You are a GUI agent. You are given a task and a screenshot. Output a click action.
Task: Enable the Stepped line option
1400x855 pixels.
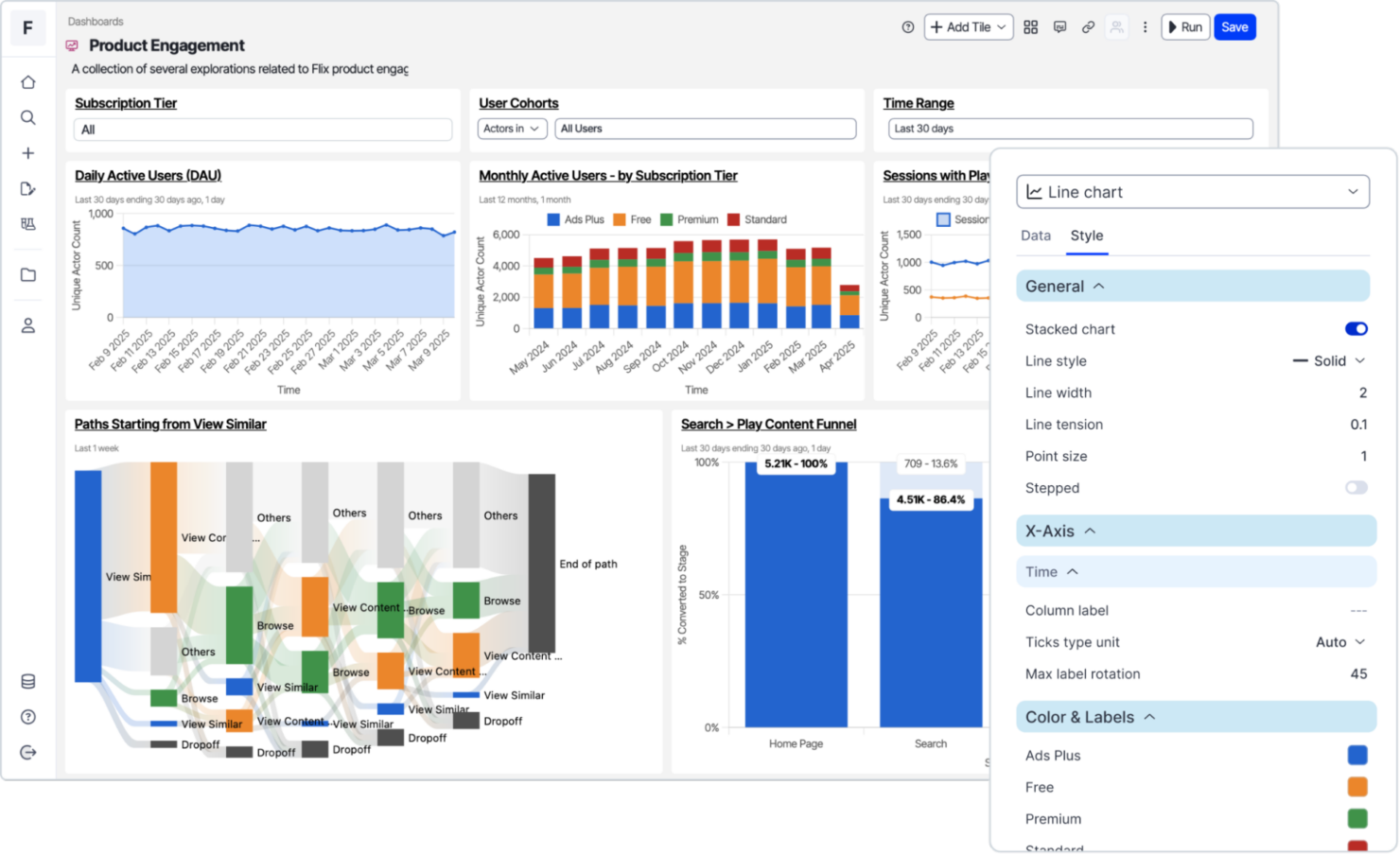click(1356, 487)
